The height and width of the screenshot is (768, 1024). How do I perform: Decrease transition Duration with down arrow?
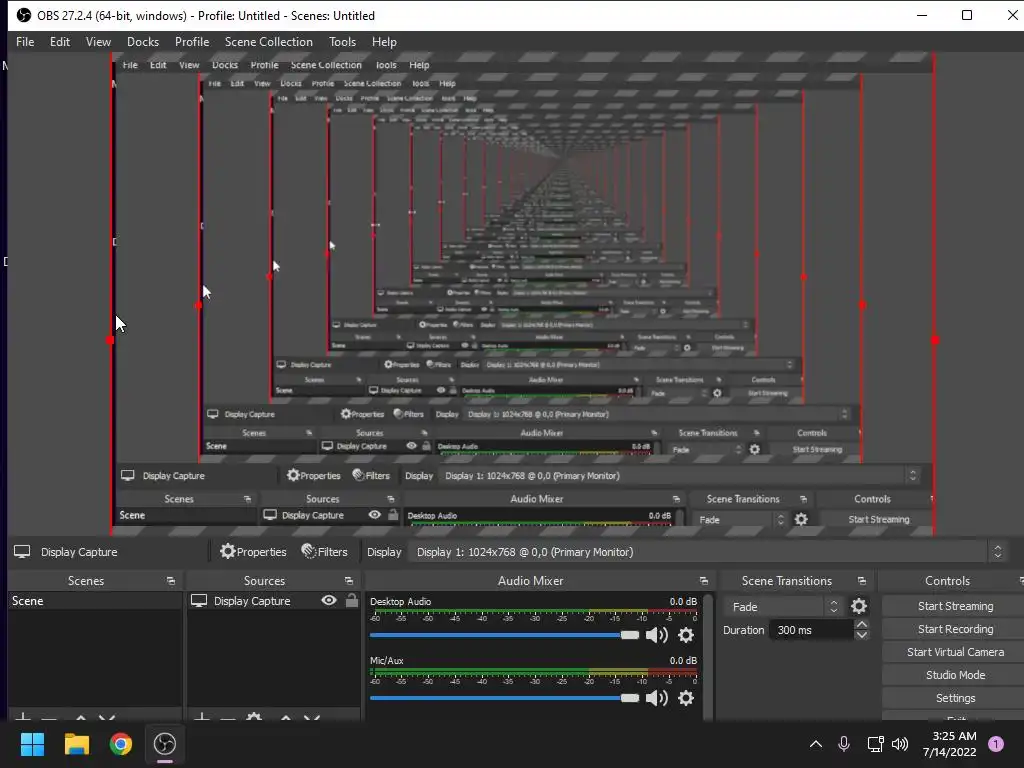pyautogui.click(x=862, y=635)
